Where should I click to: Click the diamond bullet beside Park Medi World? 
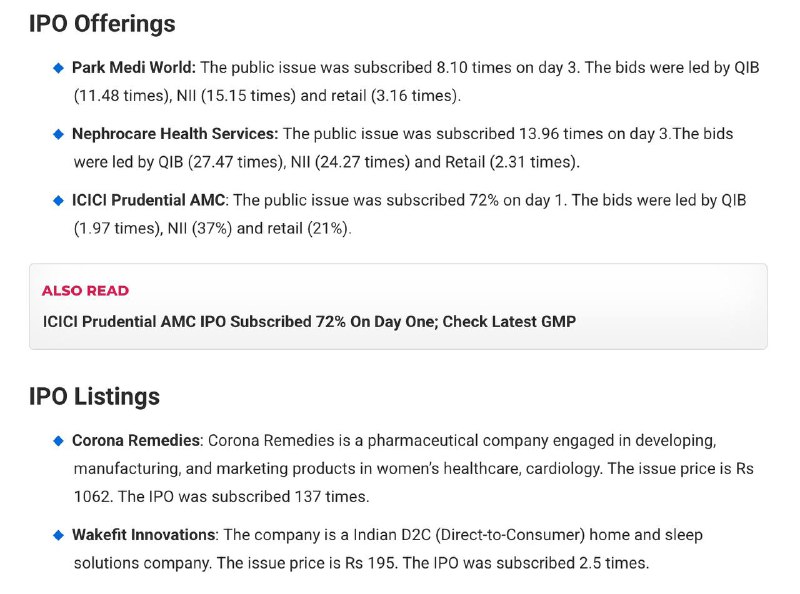tap(58, 68)
